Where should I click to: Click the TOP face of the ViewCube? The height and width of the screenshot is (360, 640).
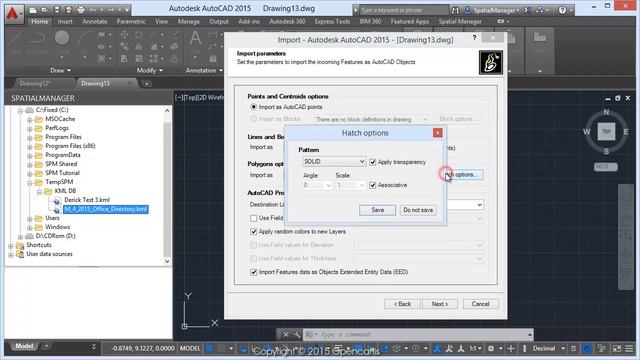606,131
